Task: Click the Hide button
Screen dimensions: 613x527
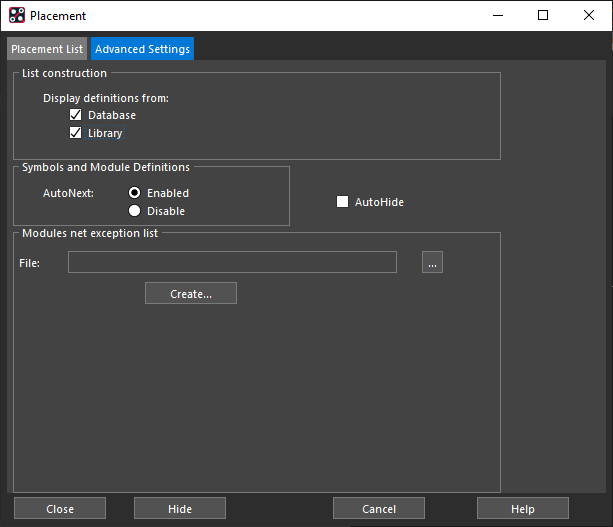Action: [x=180, y=508]
